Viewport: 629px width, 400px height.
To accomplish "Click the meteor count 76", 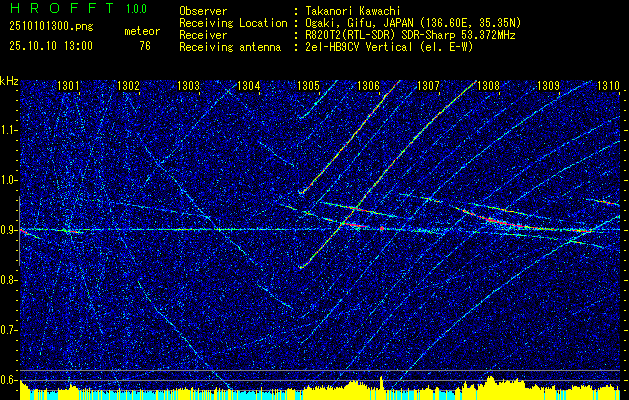I will [x=145, y=46].
